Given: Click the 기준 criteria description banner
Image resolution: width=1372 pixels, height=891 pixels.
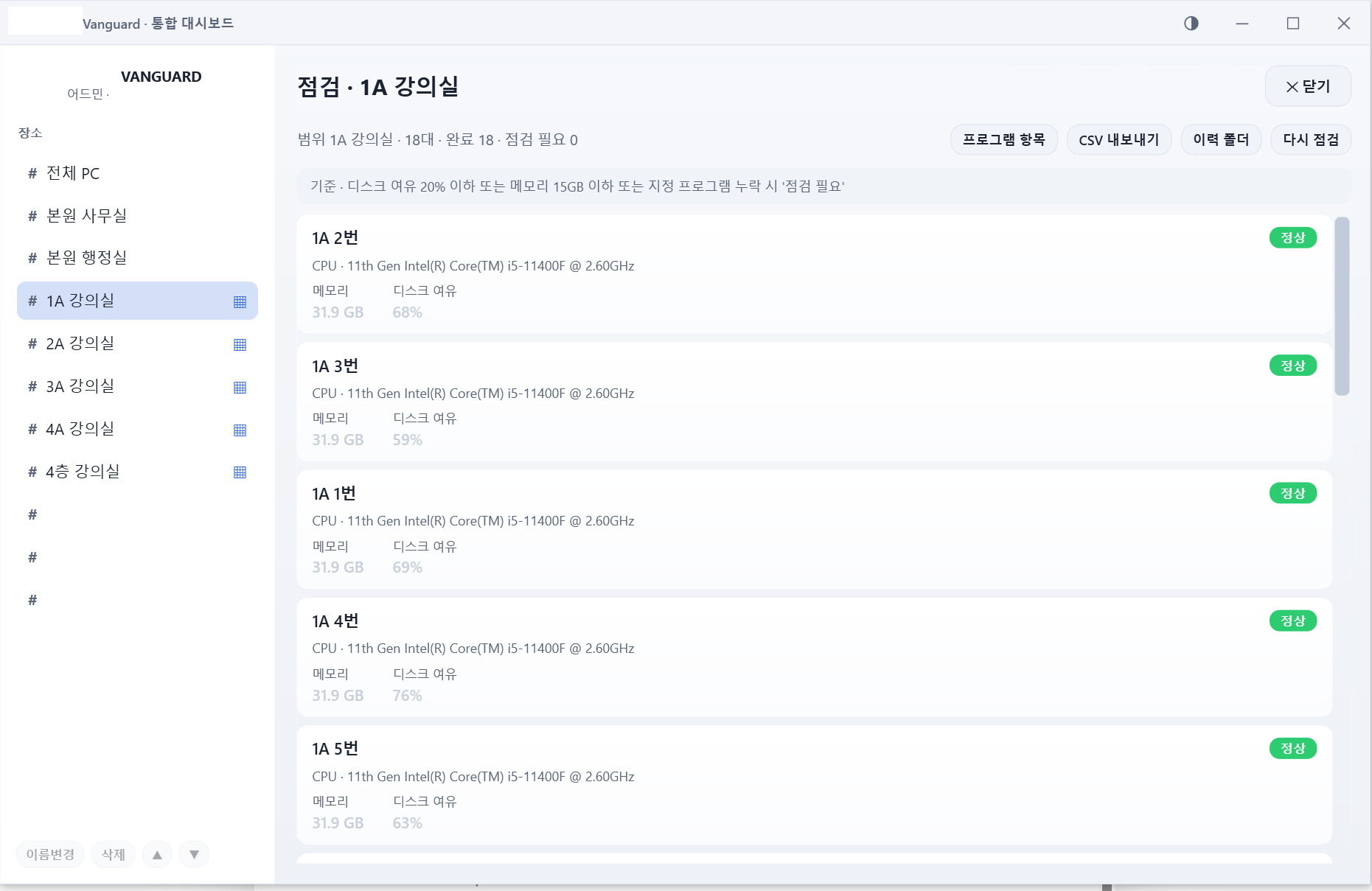Looking at the screenshot, I should point(823,186).
